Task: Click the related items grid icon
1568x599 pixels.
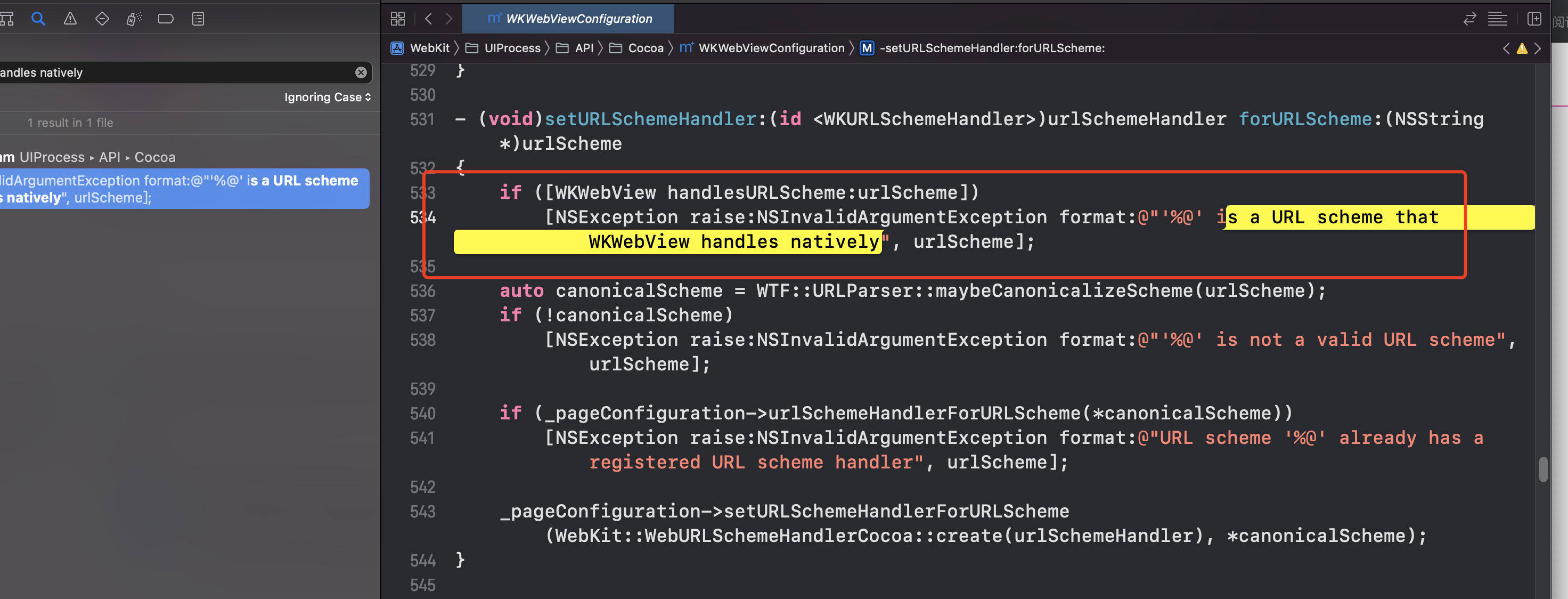Action: coord(397,19)
